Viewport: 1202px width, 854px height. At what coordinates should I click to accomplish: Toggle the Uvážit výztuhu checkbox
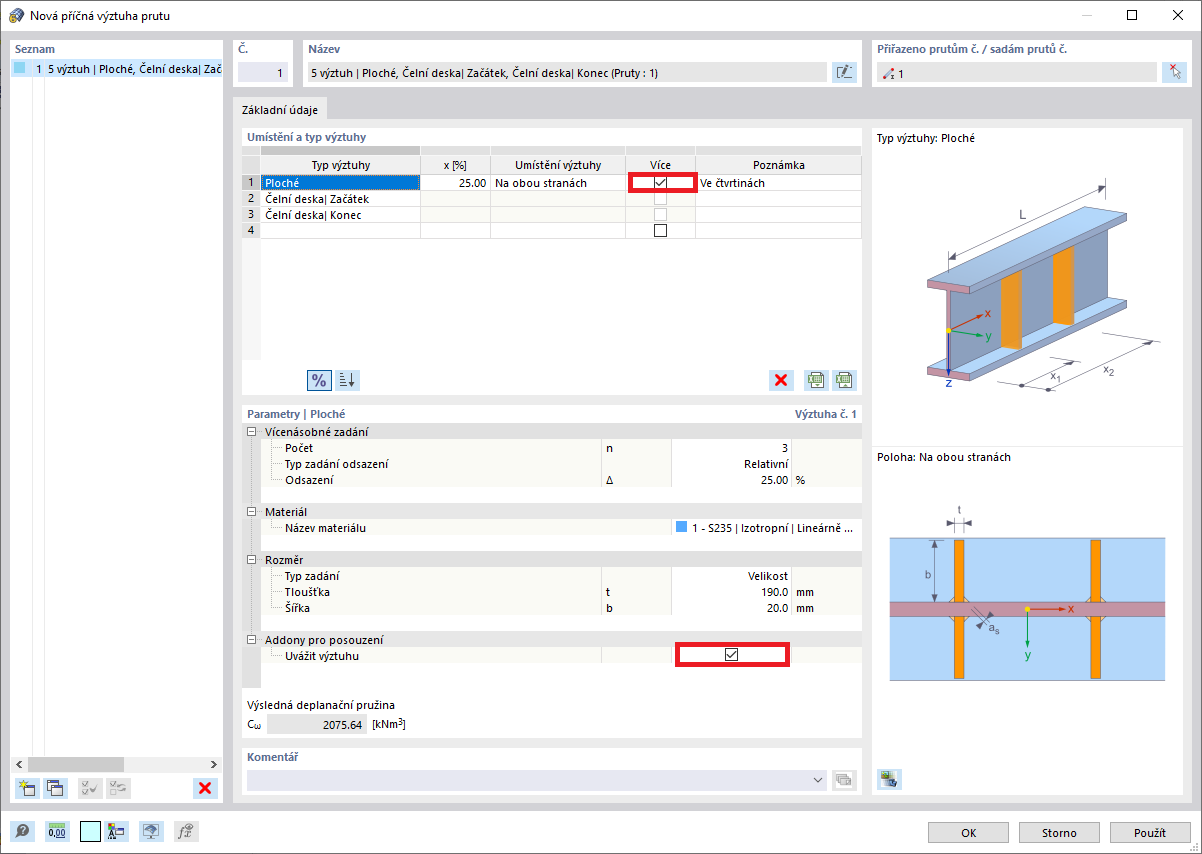731,655
